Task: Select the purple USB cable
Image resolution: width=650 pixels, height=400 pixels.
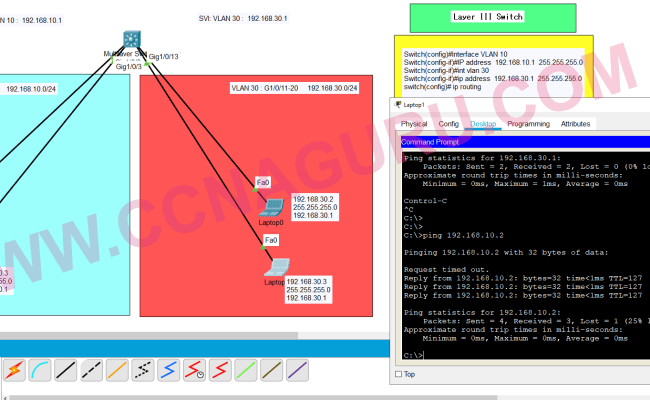Action: [x=297, y=370]
